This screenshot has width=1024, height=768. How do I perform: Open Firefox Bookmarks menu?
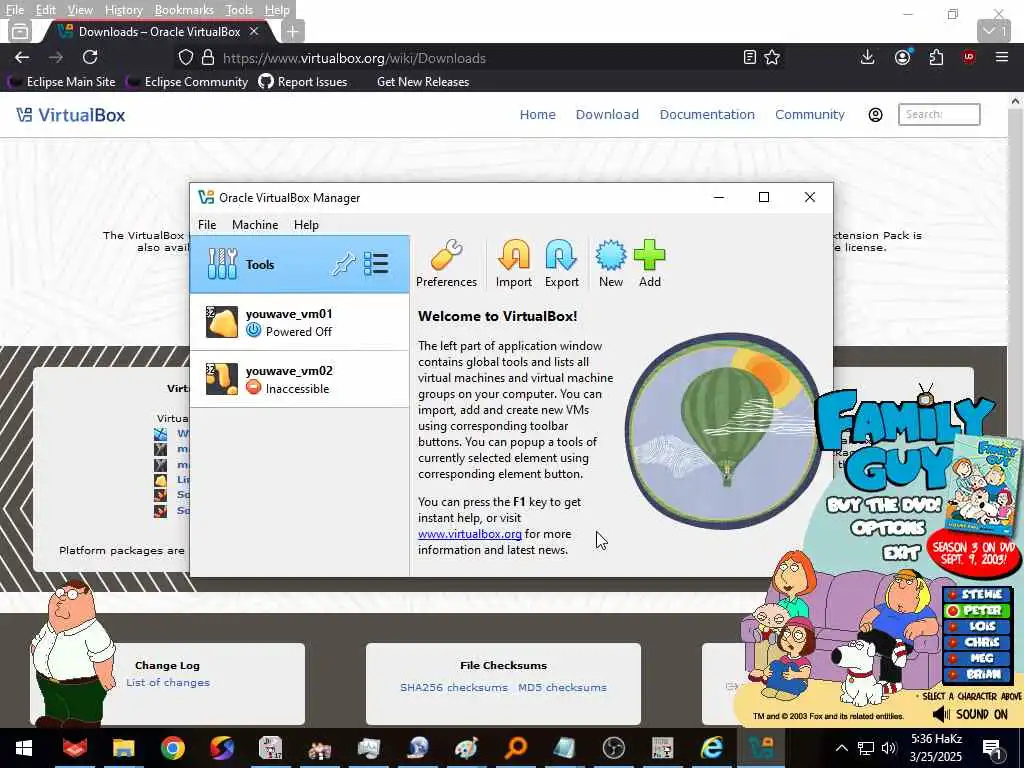coord(184,10)
